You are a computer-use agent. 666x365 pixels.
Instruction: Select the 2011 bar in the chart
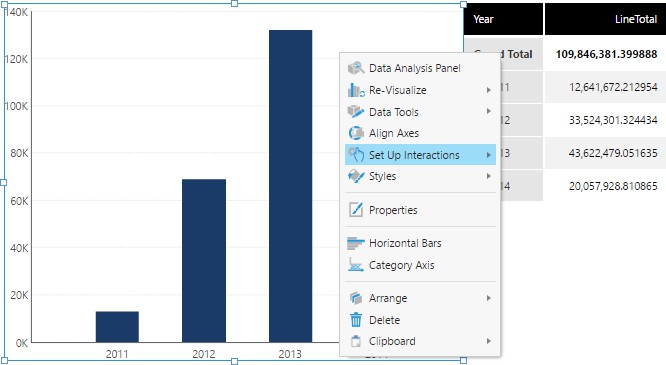[117, 327]
